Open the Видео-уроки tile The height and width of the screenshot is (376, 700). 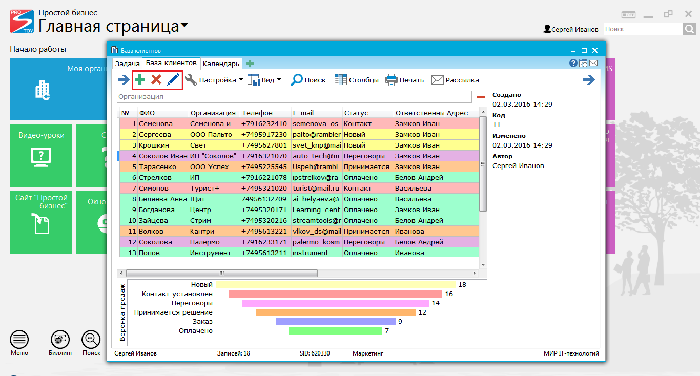pos(41,155)
